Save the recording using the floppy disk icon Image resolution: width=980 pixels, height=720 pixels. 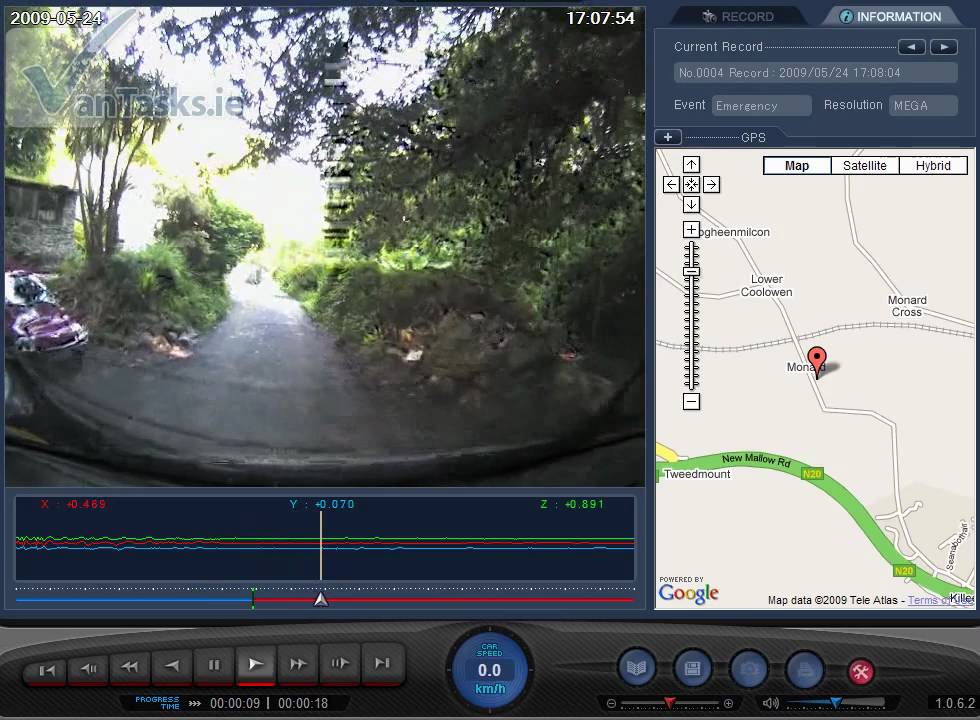tap(692, 669)
